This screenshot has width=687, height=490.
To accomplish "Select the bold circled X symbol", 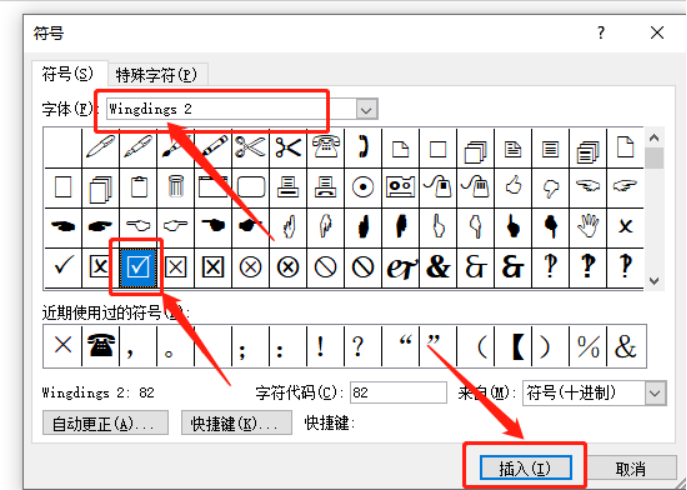I will [288, 267].
